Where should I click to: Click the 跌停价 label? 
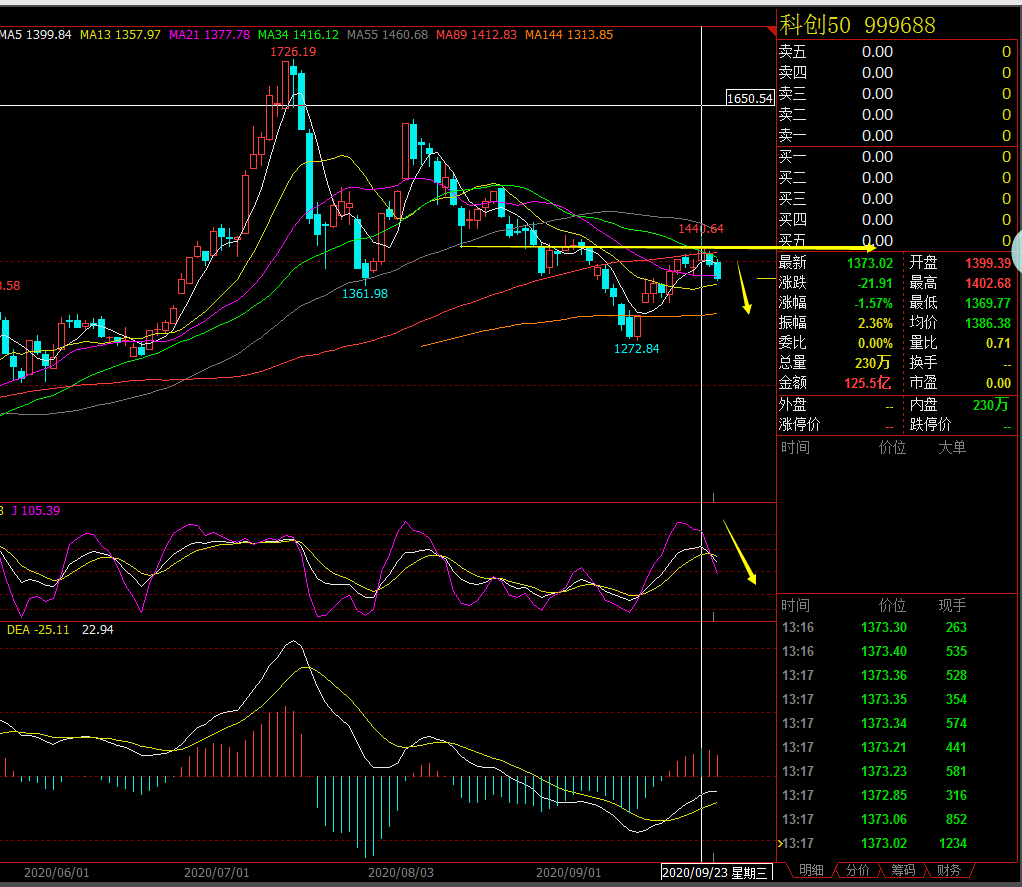[930, 425]
